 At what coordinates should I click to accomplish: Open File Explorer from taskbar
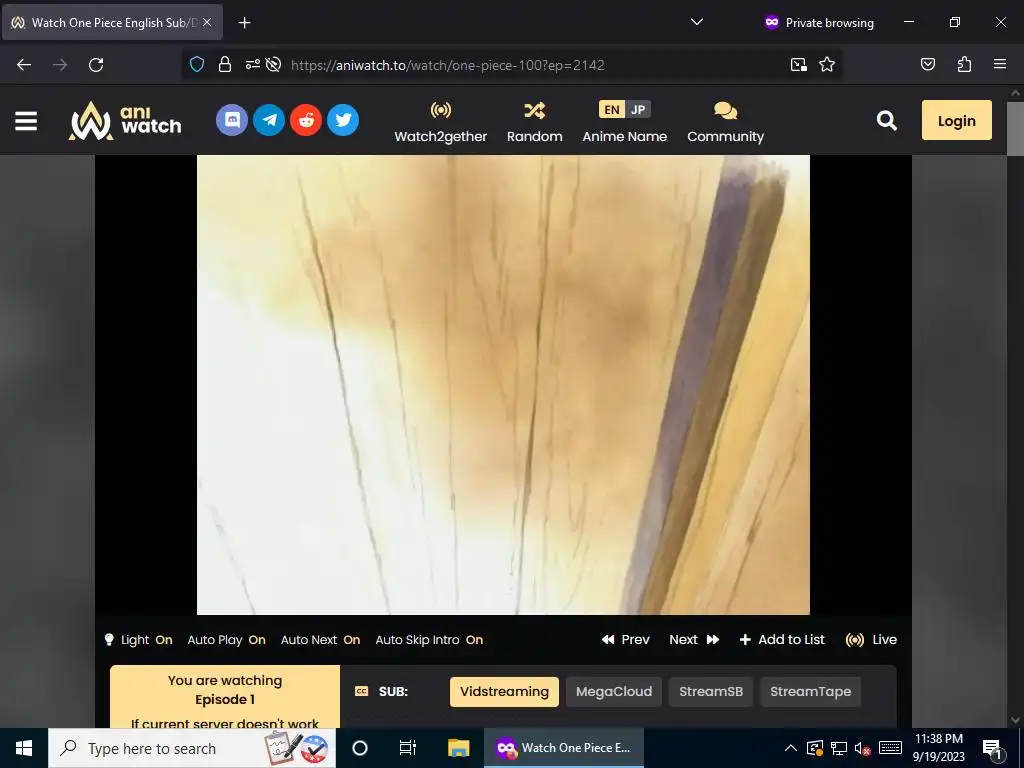pos(458,748)
